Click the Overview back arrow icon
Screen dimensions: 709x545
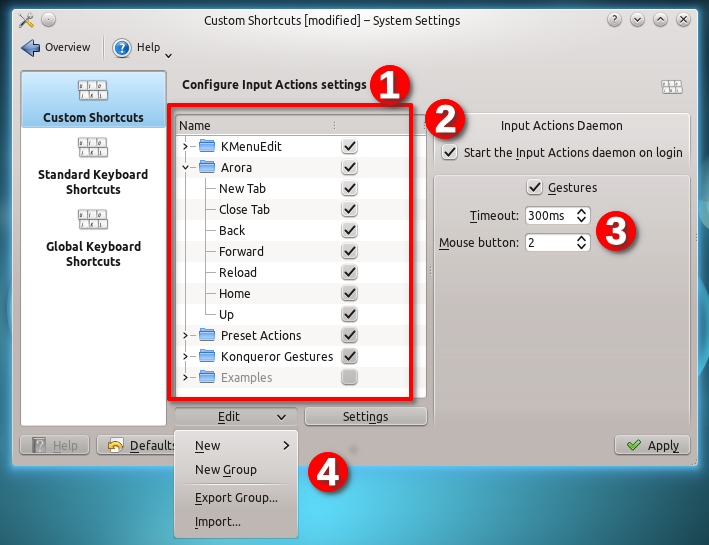(30, 47)
